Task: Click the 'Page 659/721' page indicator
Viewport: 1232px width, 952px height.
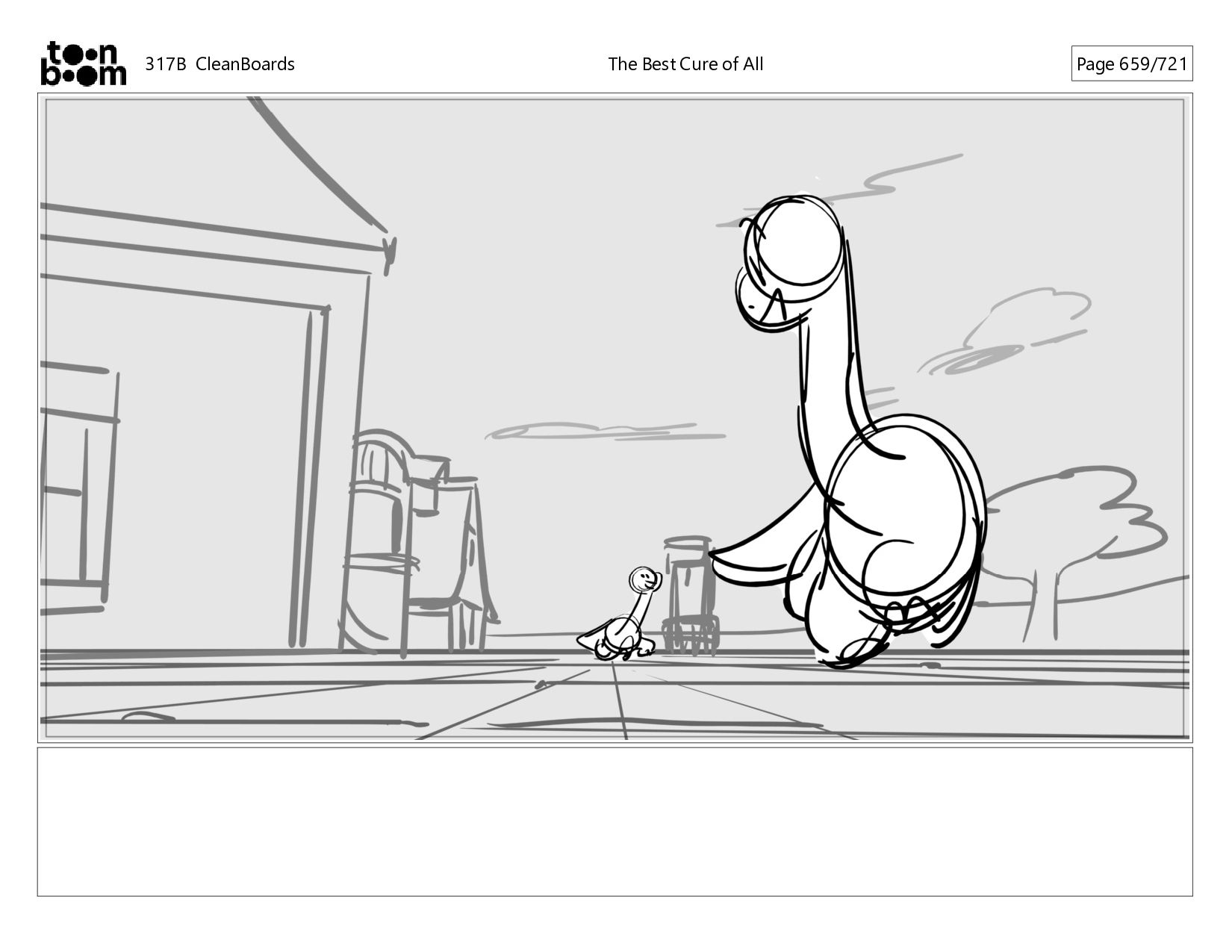Action: click(1131, 64)
